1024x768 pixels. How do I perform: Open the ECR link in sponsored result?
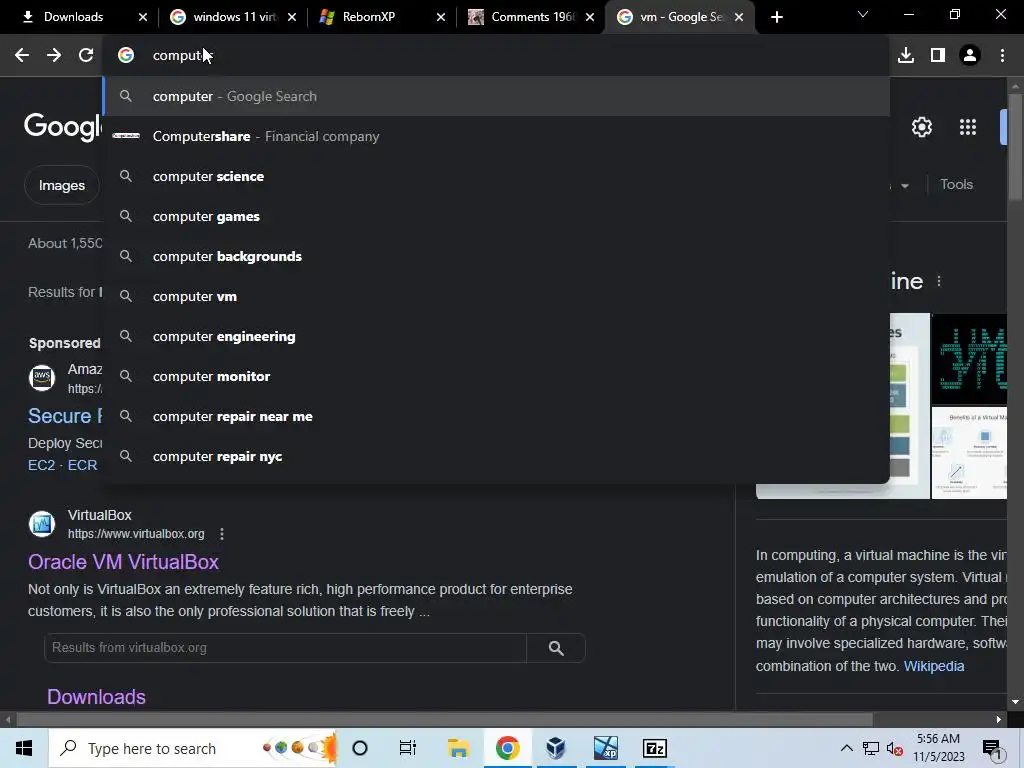coord(82,465)
